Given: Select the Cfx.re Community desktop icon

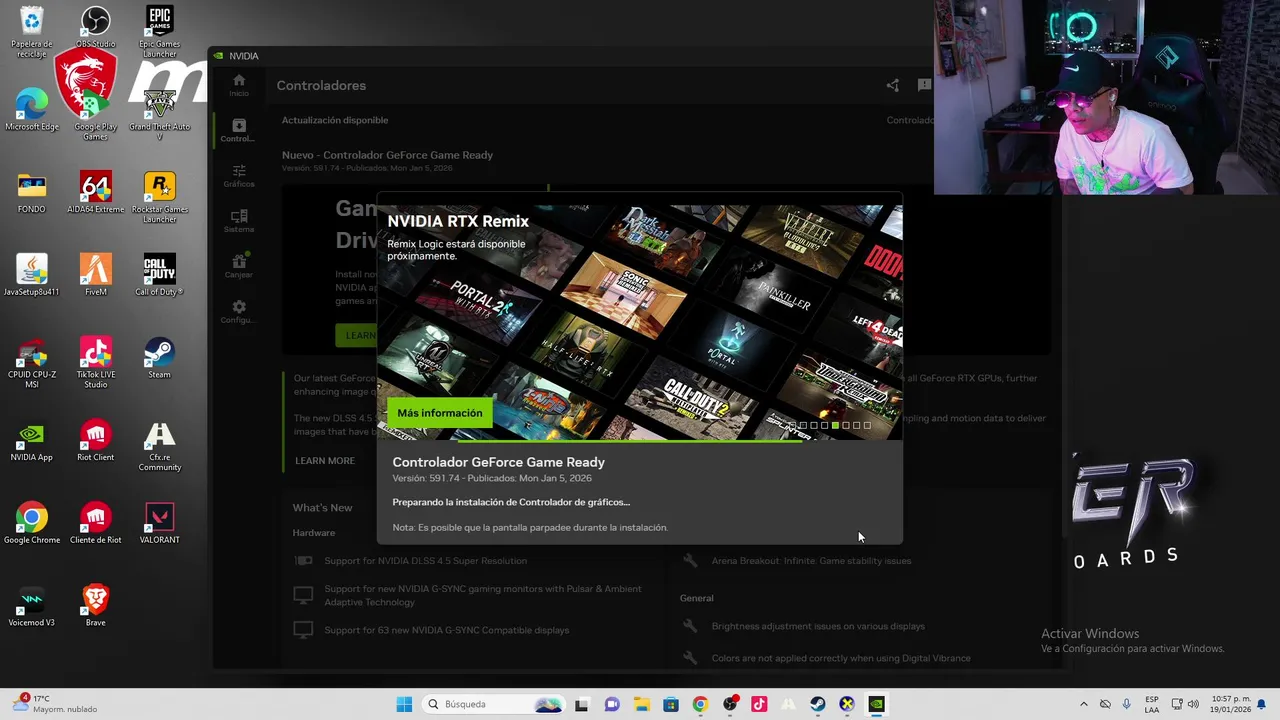Looking at the screenshot, I should [160, 447].
